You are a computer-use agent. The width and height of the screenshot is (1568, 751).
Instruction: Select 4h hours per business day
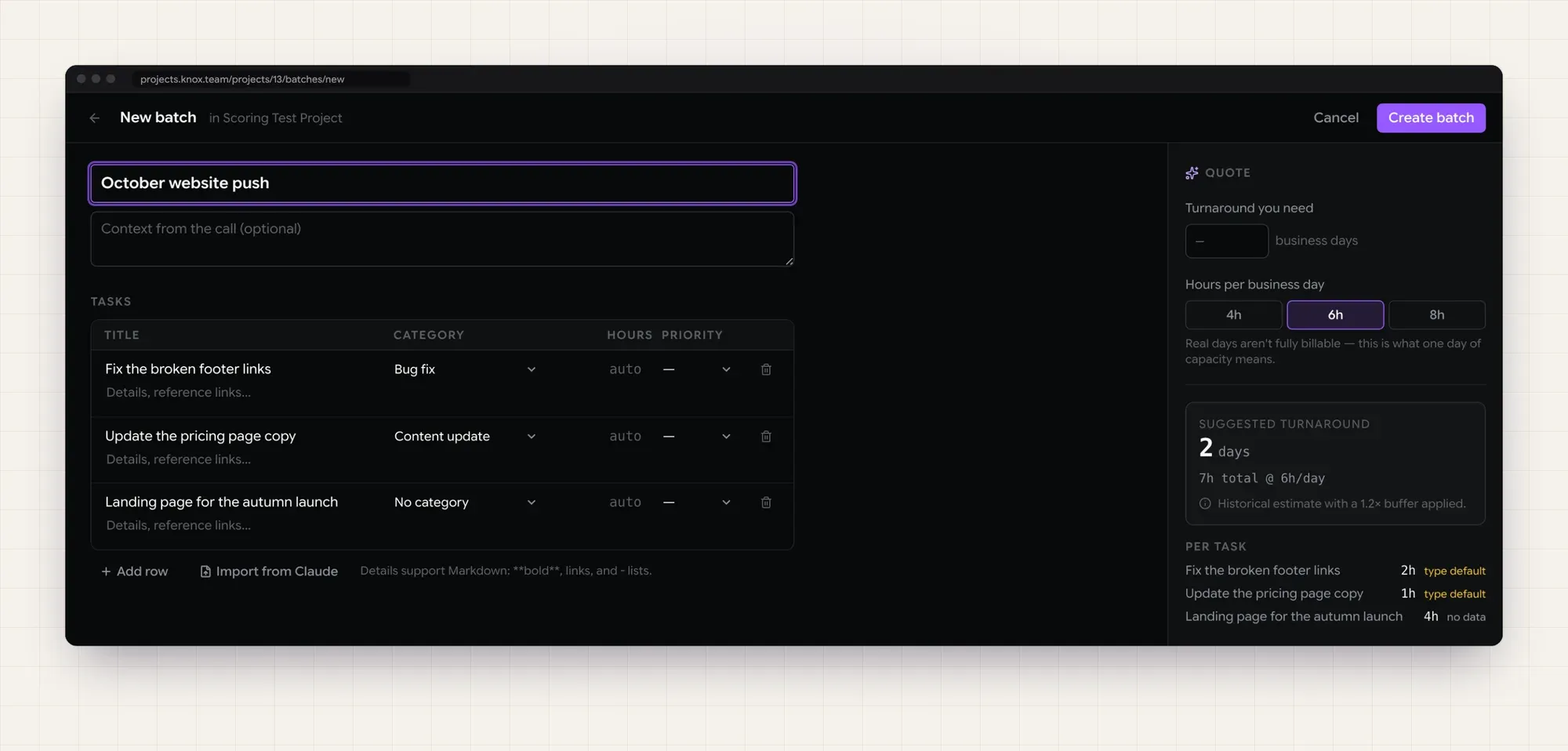[1233, 314]
